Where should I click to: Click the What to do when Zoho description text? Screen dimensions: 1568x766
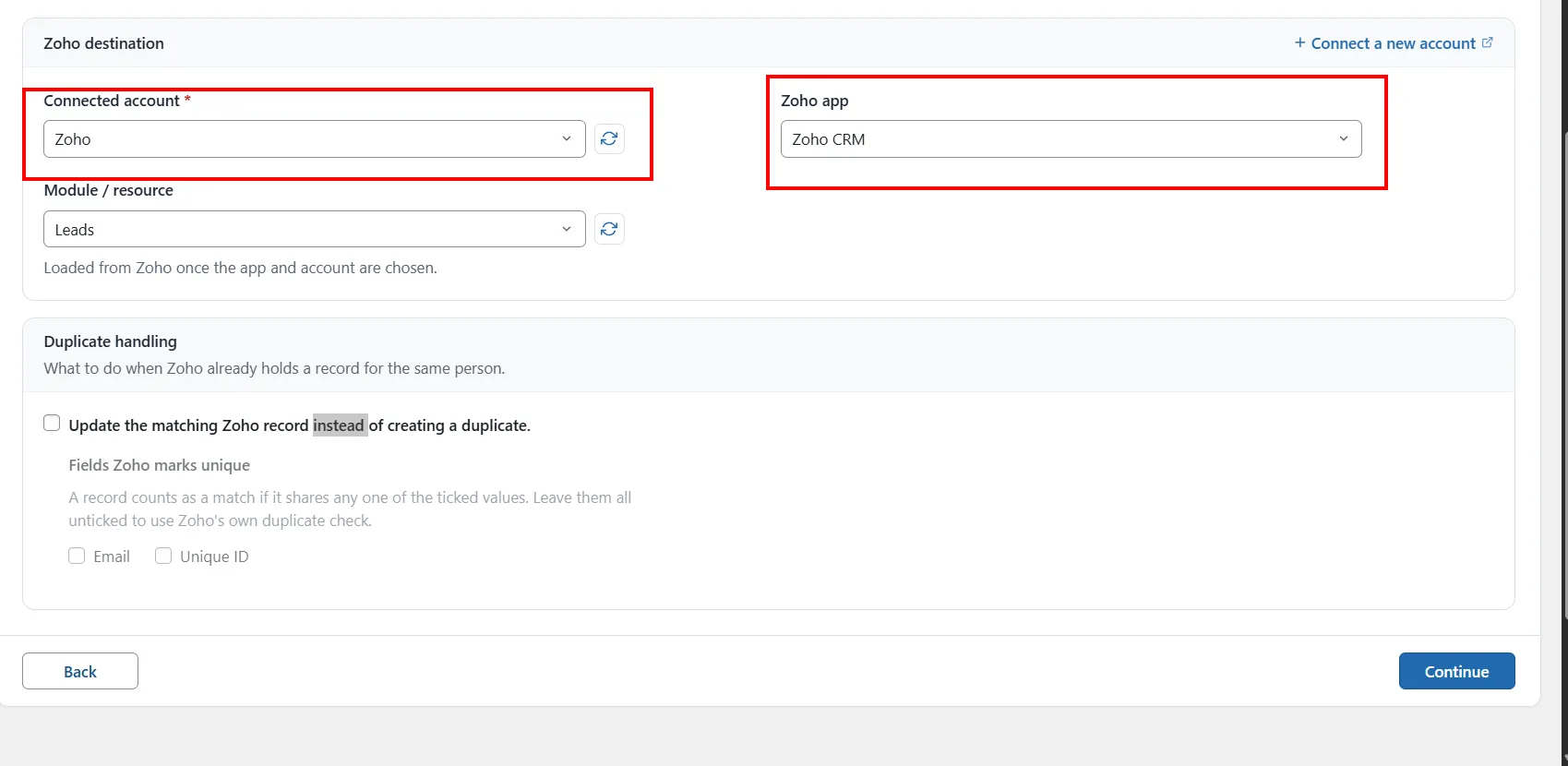pyautogui.click(x=274, y=368)
